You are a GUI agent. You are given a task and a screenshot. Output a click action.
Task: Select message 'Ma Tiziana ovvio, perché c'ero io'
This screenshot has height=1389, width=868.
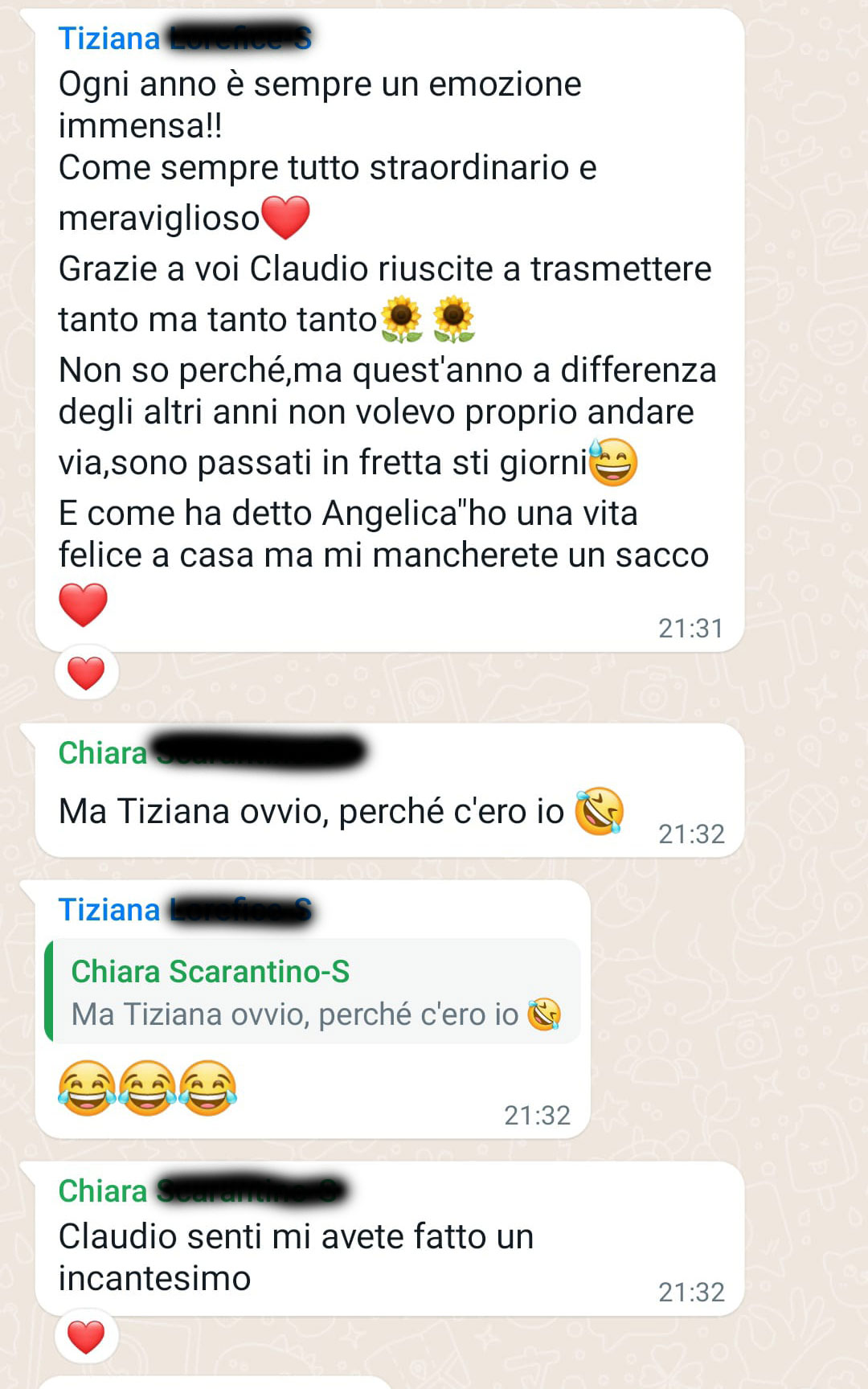point(389,790)
